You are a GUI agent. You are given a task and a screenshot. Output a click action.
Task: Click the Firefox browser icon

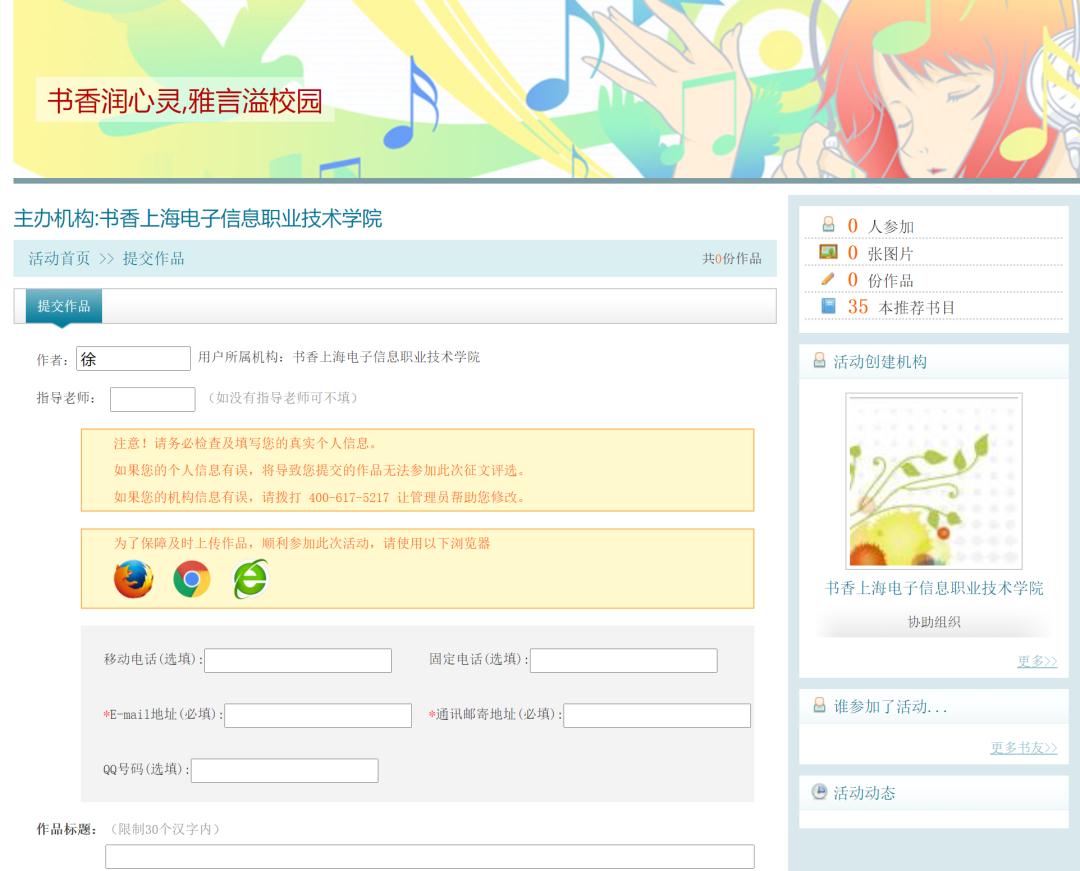(133, 579)
